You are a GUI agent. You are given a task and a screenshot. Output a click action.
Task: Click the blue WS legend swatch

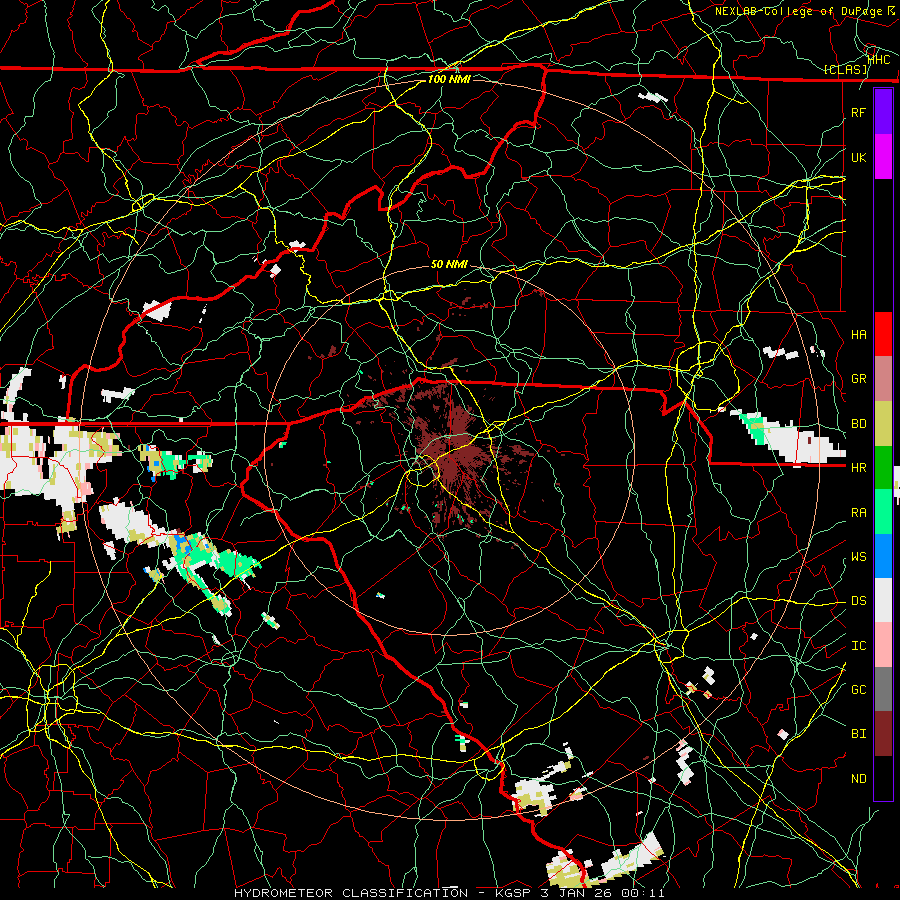883,556
